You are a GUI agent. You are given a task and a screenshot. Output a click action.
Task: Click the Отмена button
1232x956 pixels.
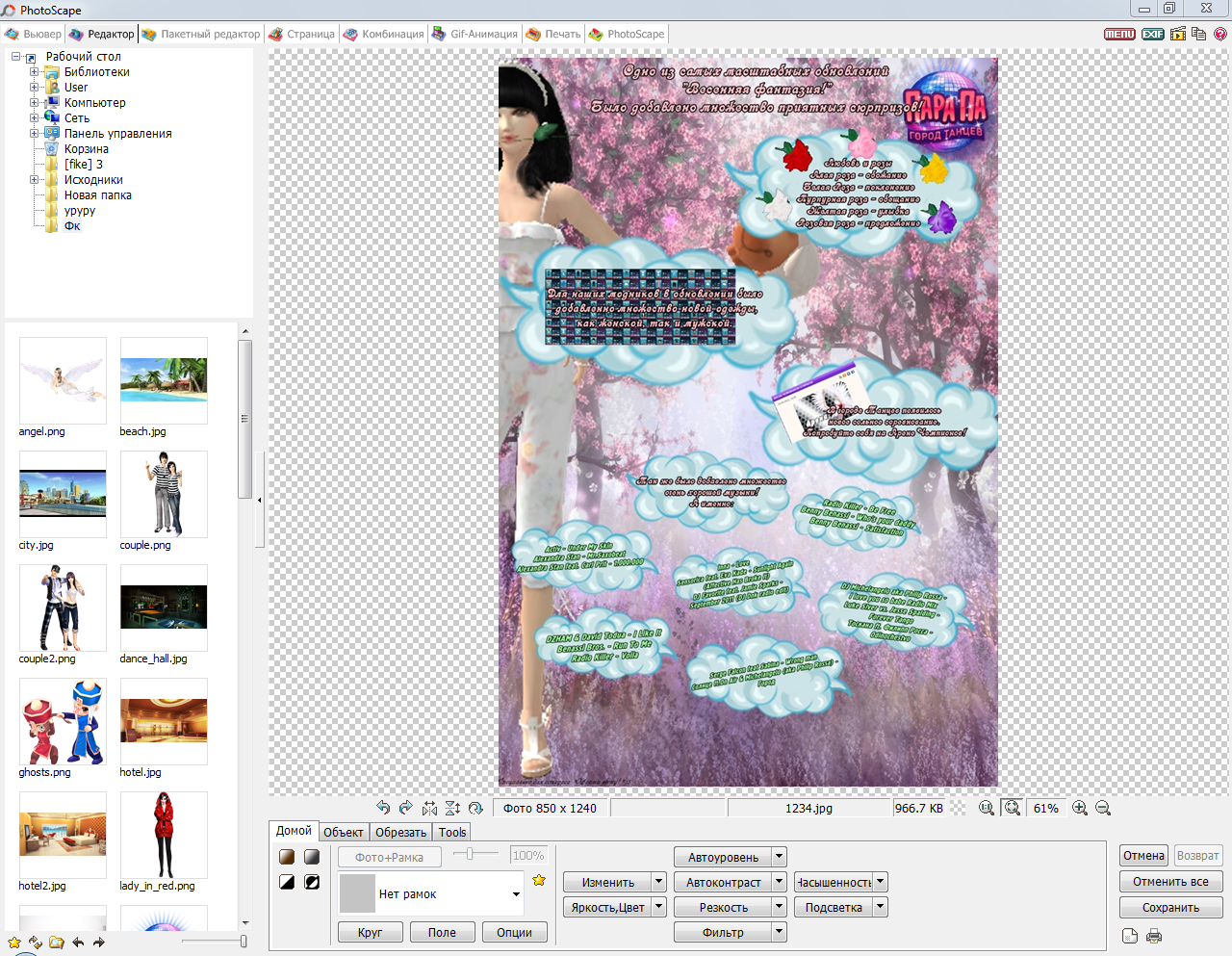click(1143, 855)
